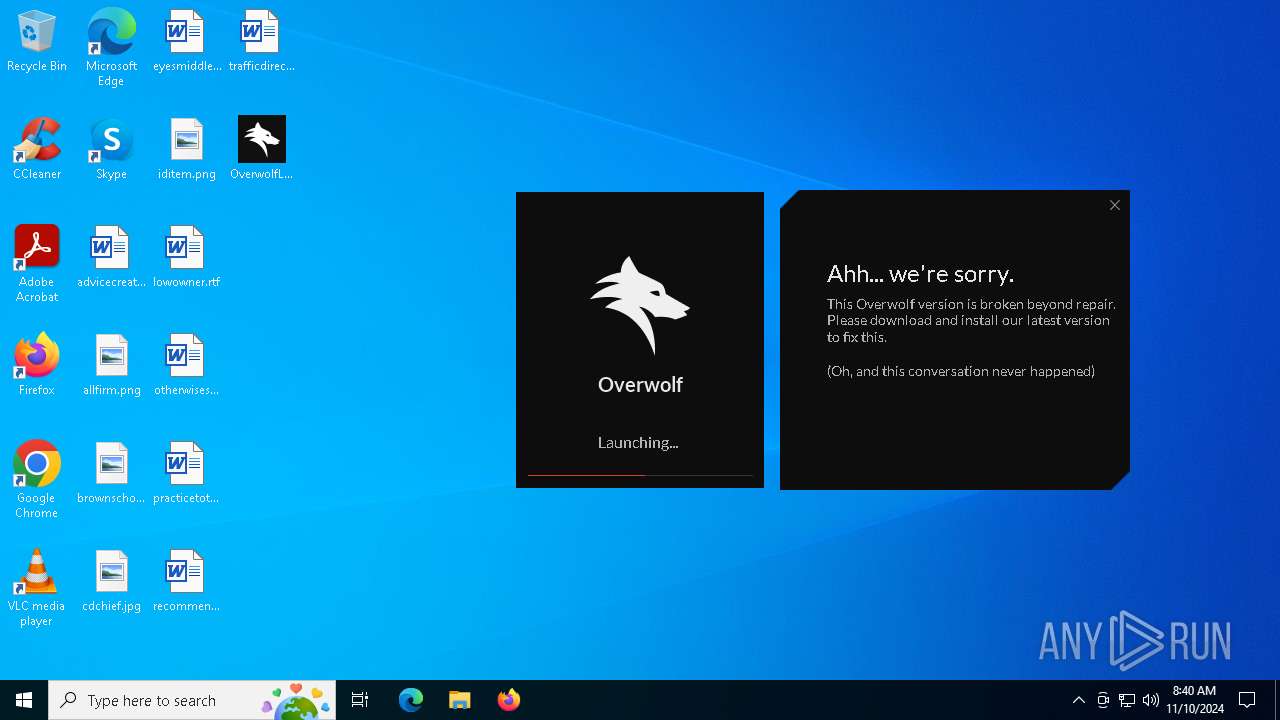
Task: Open VLC media player desktop shortcut
Action: click(37, 587)
